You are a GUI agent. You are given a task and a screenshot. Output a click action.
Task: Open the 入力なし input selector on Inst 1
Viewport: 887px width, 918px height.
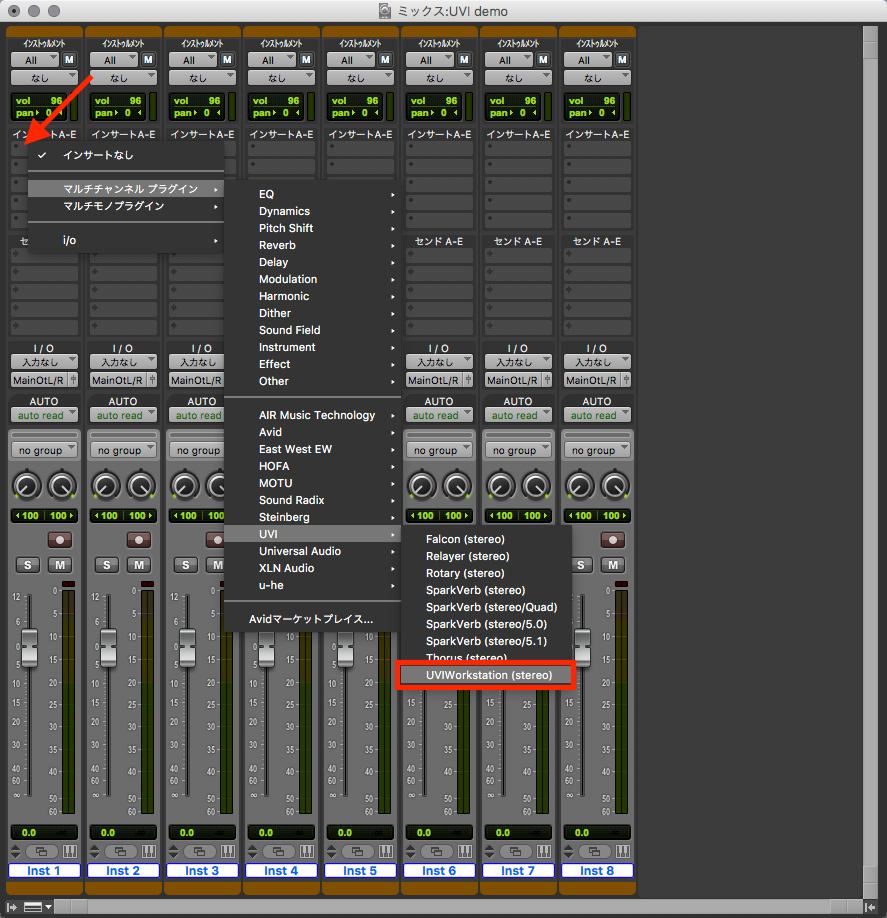coord(44,362)
